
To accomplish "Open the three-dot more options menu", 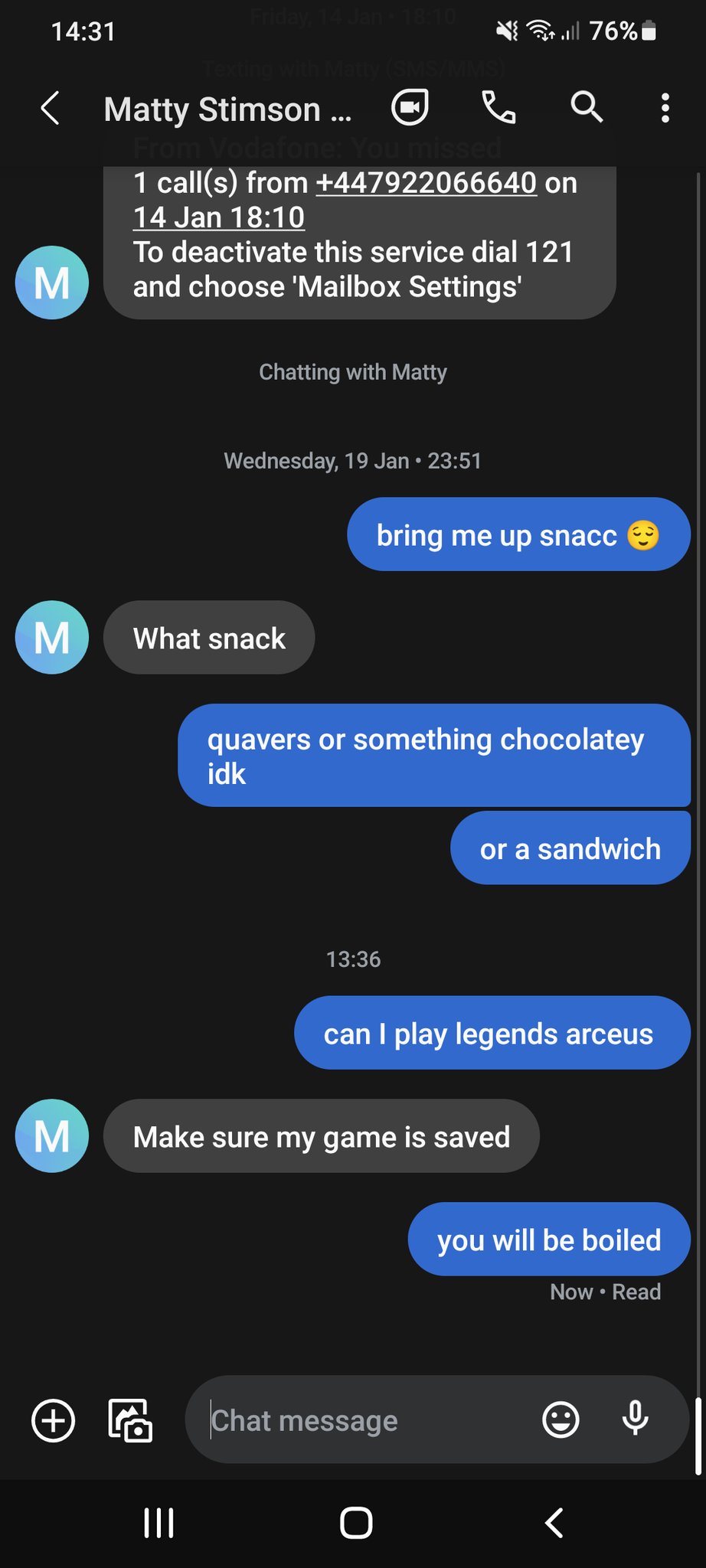I will point(665,108).
